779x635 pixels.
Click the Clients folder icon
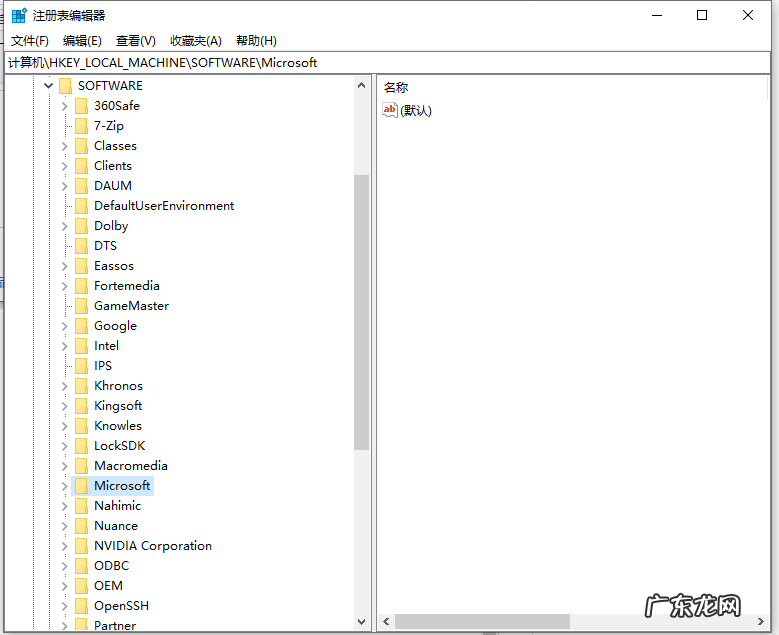pyautogui.click(x=81, y=166)
